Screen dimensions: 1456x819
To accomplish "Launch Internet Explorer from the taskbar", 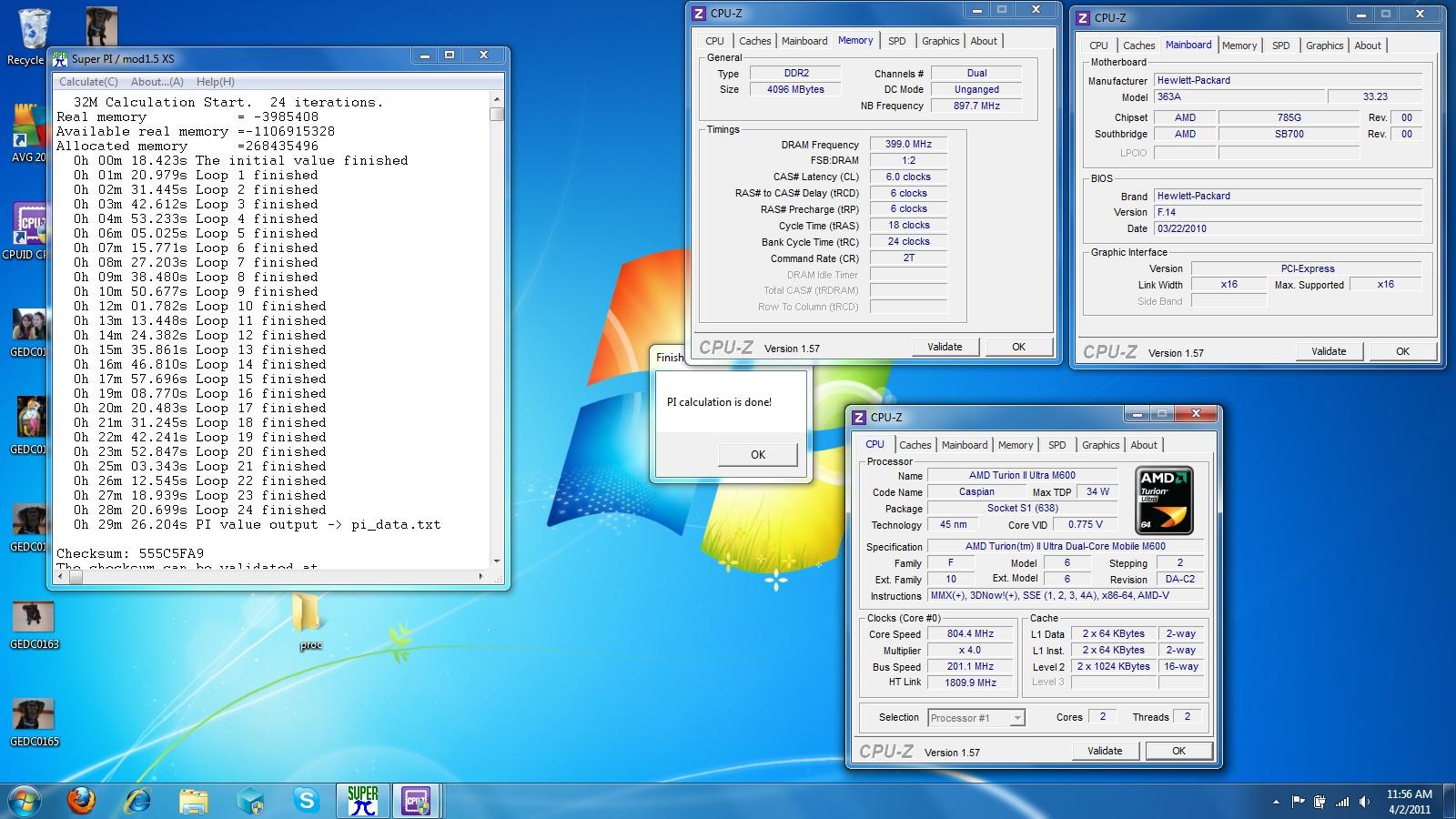I will (138, 801).
